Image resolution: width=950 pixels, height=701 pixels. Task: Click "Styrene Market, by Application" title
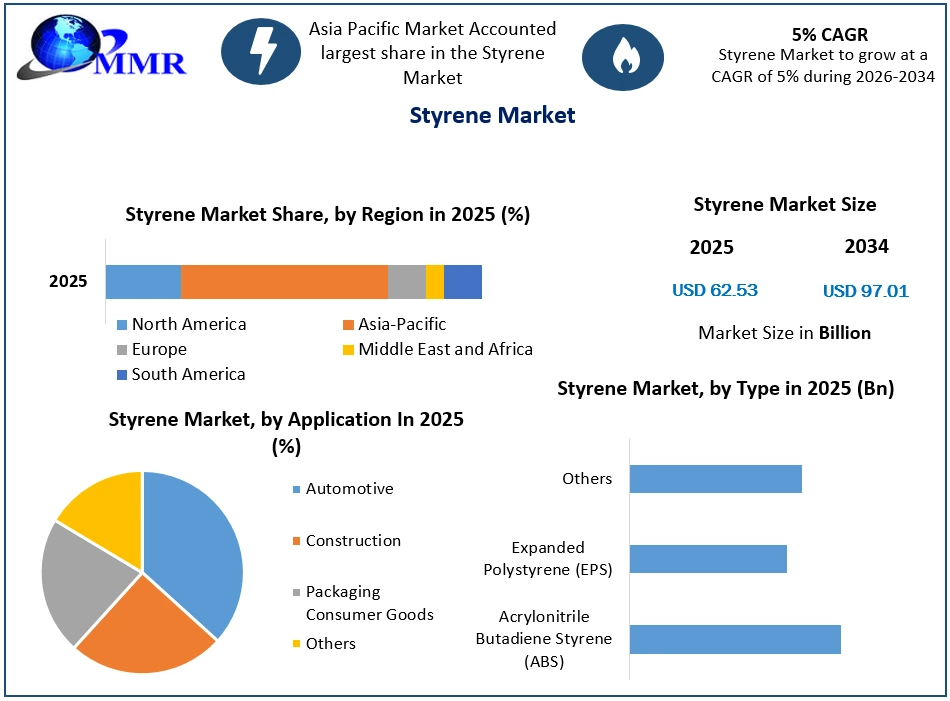coord(286,433)
